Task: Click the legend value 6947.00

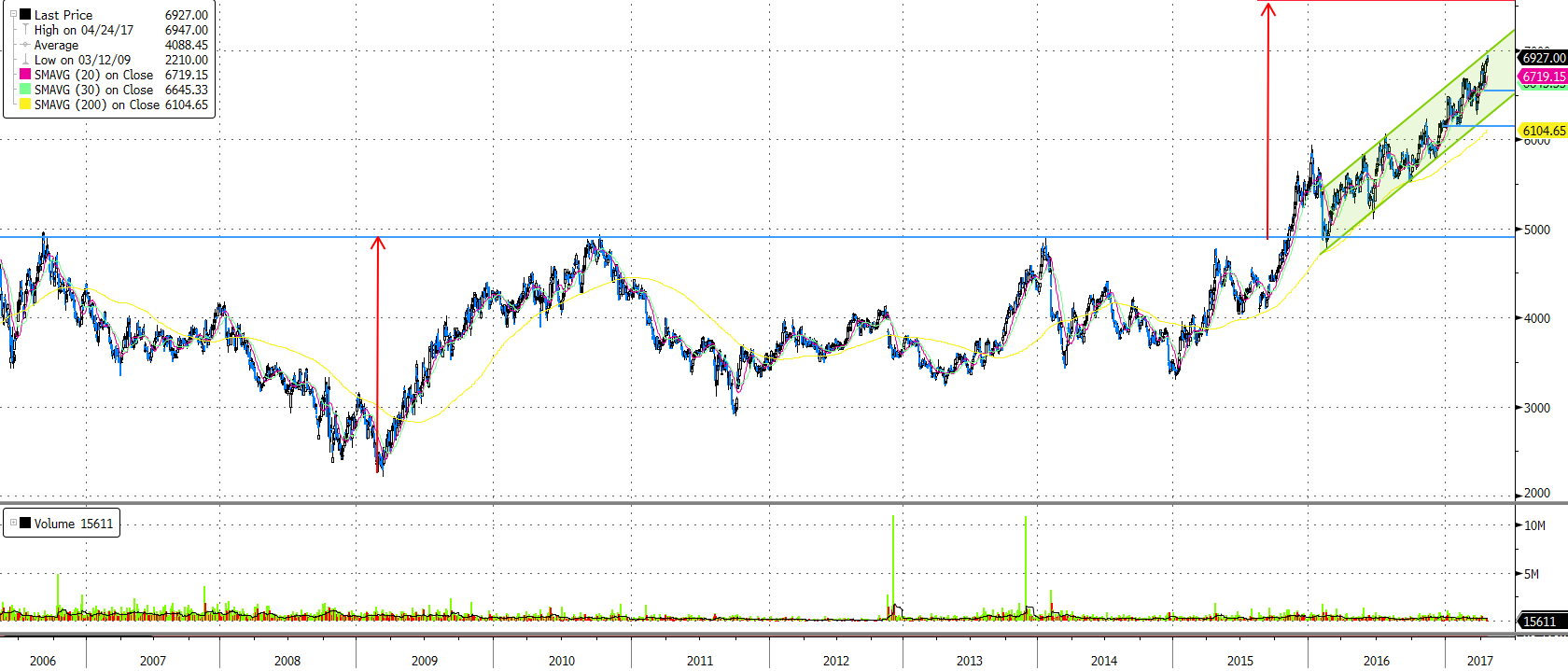Action: click(x=187, y=30)
